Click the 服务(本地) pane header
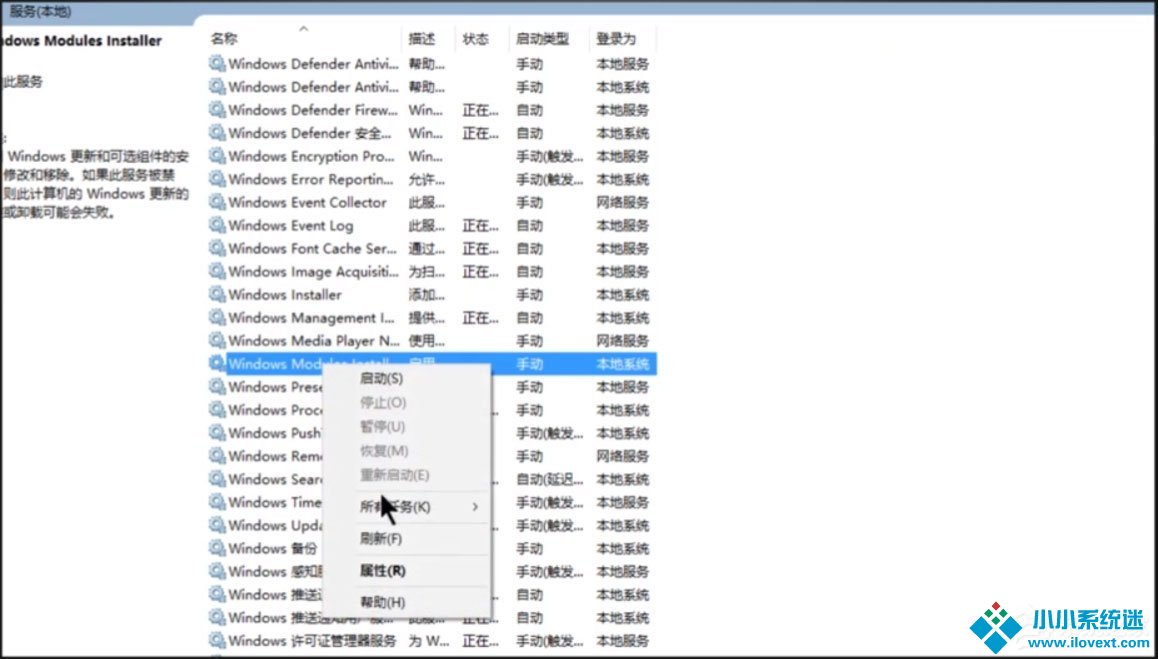 point(41,12)
